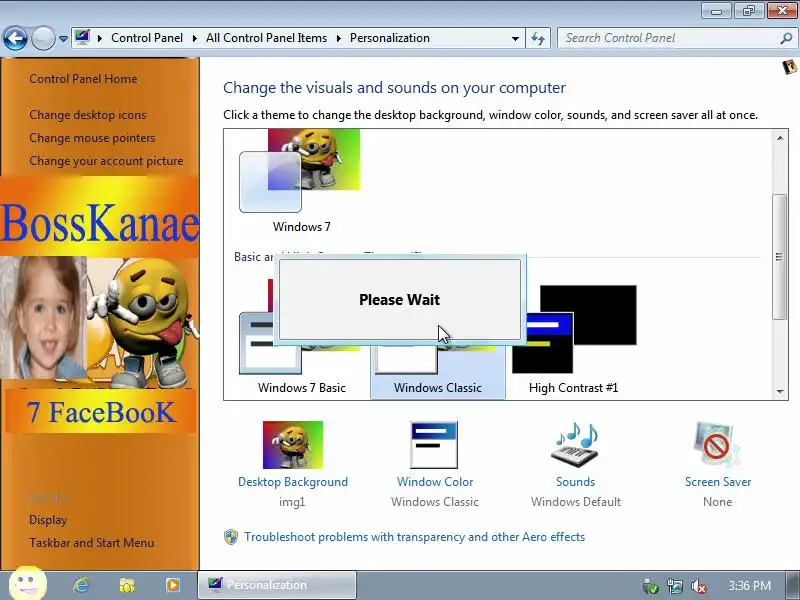
Task: Open the Start menu smiley orb
Action: [x=28, y=583]
